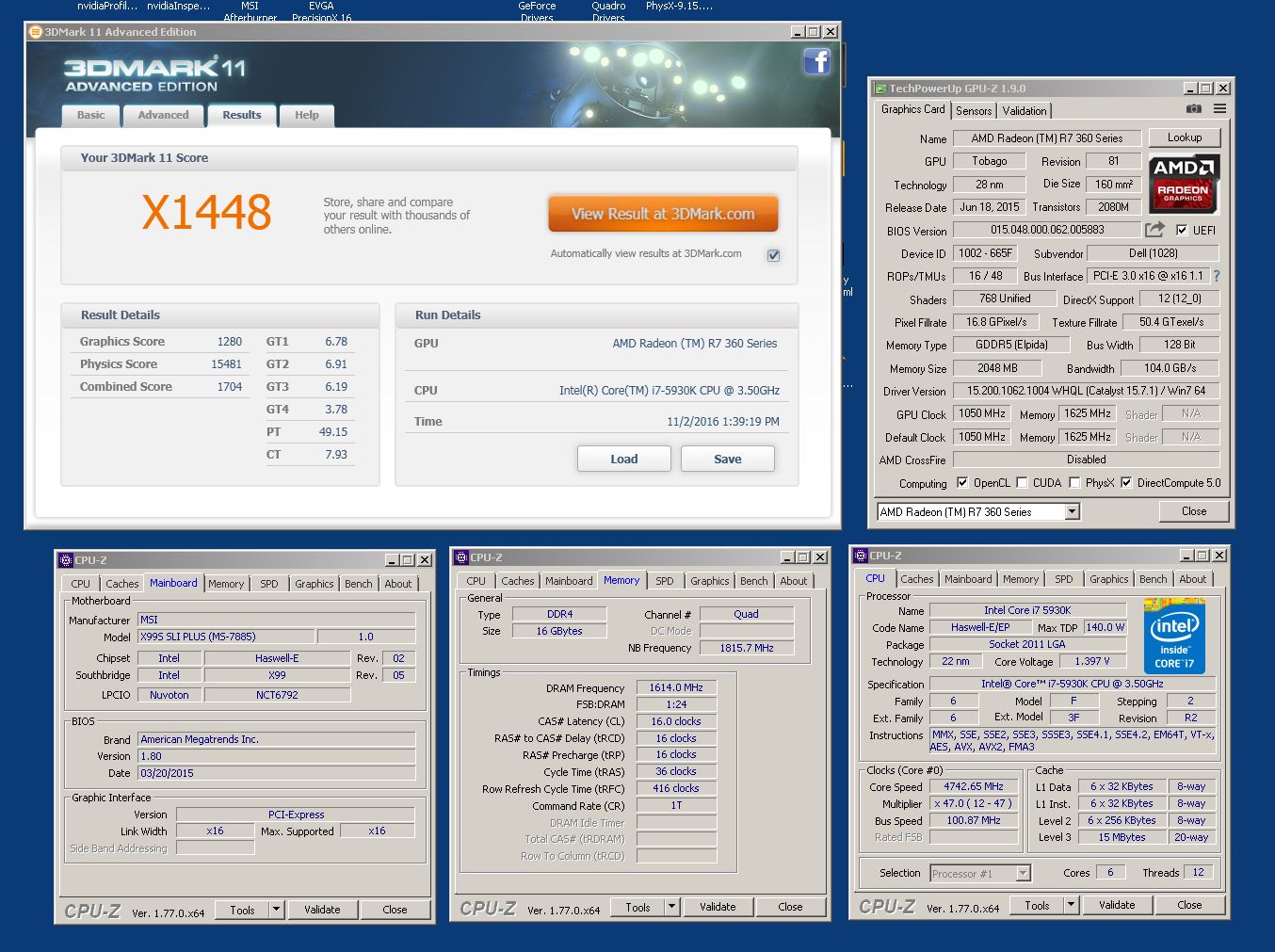This screenshot has height=952, width=1275.
Task: Click the 3DMark 11 title bar icon
Action: tap(36, 31)
